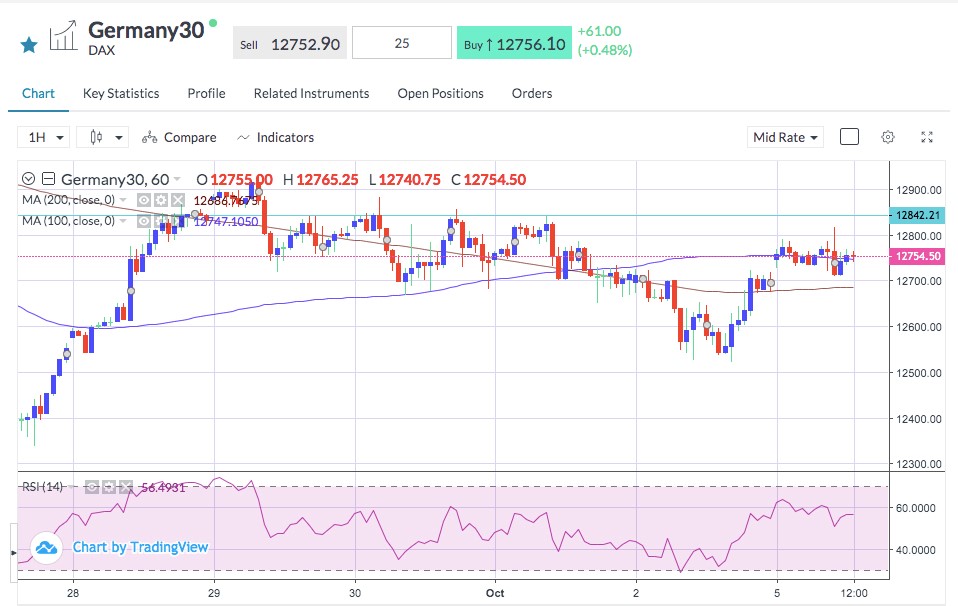Click the Compare button
This screenshot has height=606, width=958.
click(x=179, y=137)
